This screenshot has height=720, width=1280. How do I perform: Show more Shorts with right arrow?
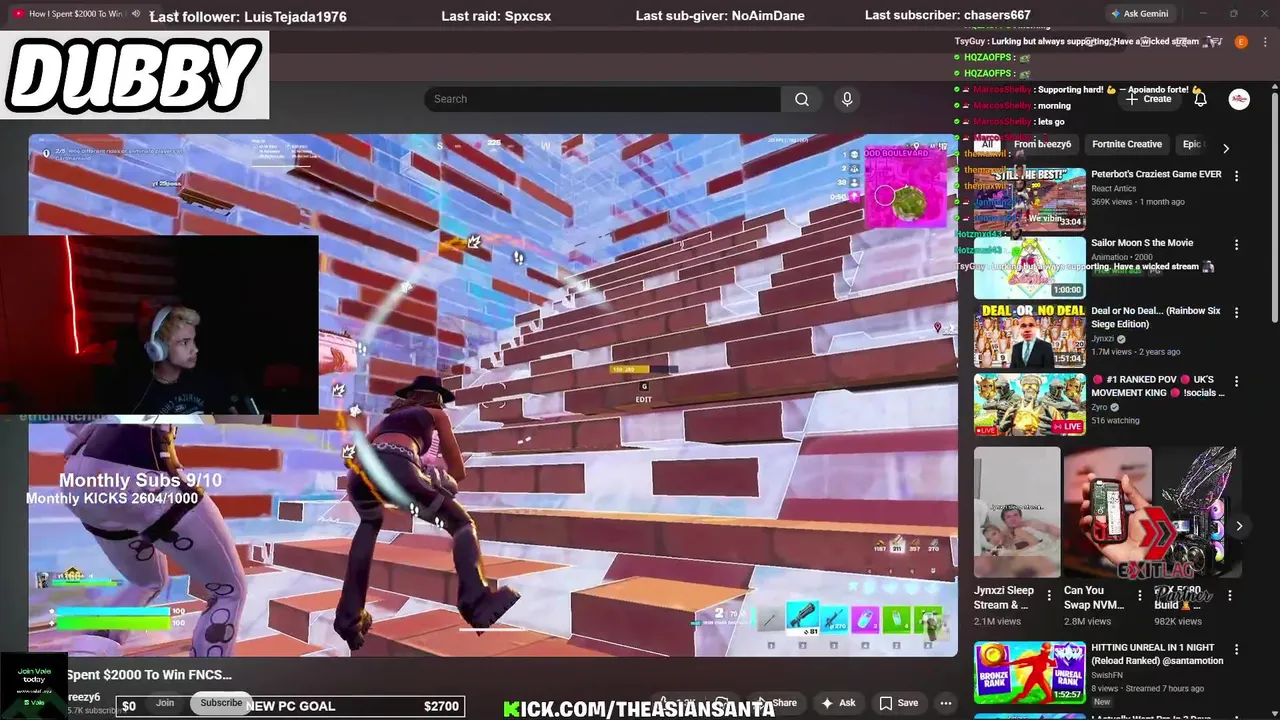[x=1239, y=526]
